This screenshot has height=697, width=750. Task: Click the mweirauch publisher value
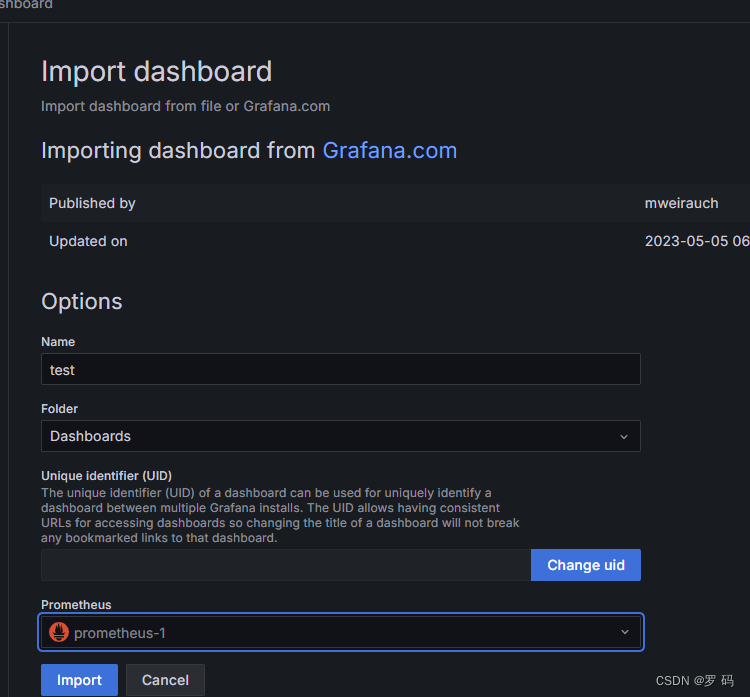681,203
